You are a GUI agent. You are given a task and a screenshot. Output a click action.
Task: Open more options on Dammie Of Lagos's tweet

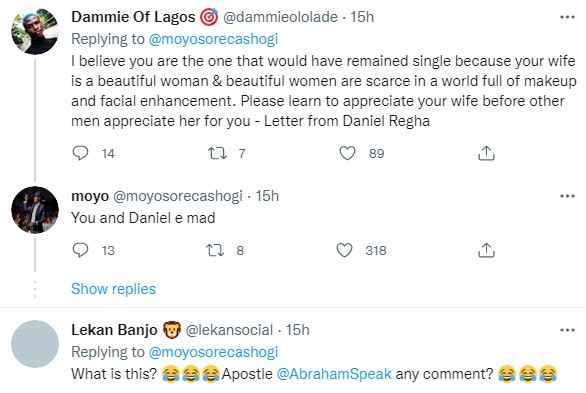(x=567, y=17)
